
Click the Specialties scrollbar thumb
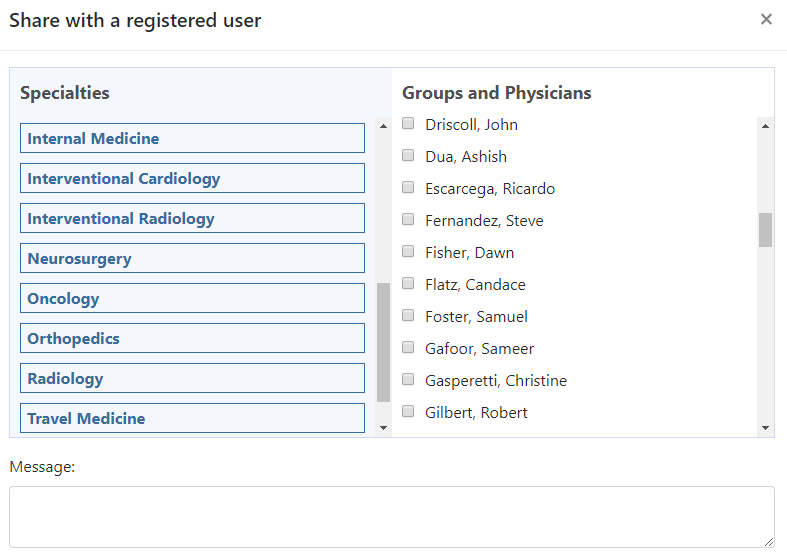tap(383, 342)
